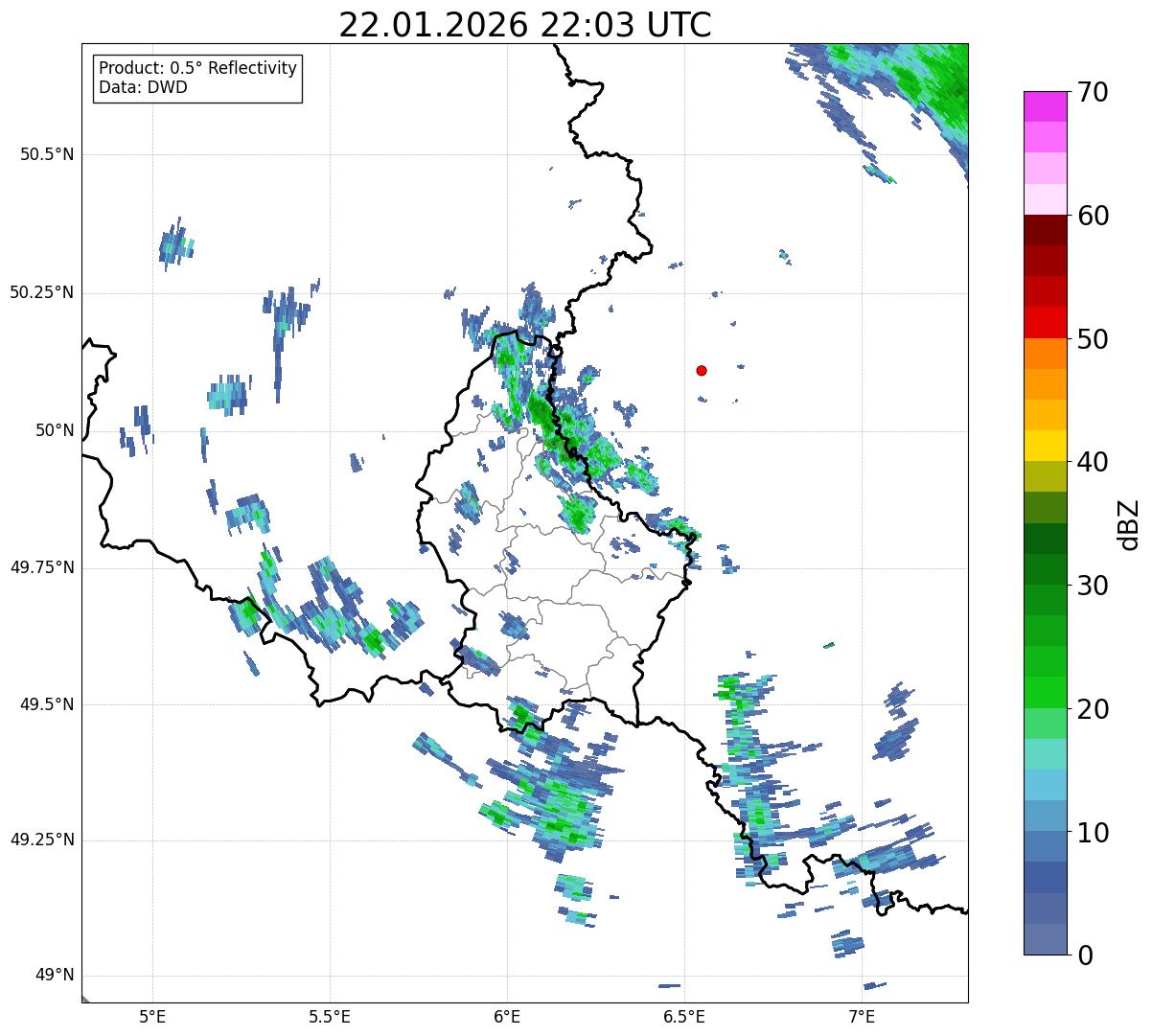Image resolution: width=1152 pixels, height=1036 pixels.
Task: Click the bottom slate-blue swatch at 0 dBZ
Action: click(1046, 939)
